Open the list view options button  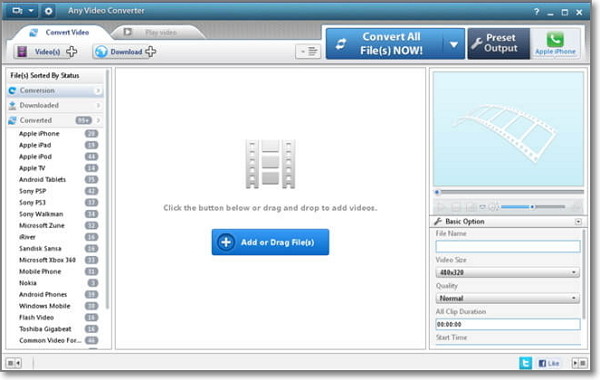coord(308,51)
